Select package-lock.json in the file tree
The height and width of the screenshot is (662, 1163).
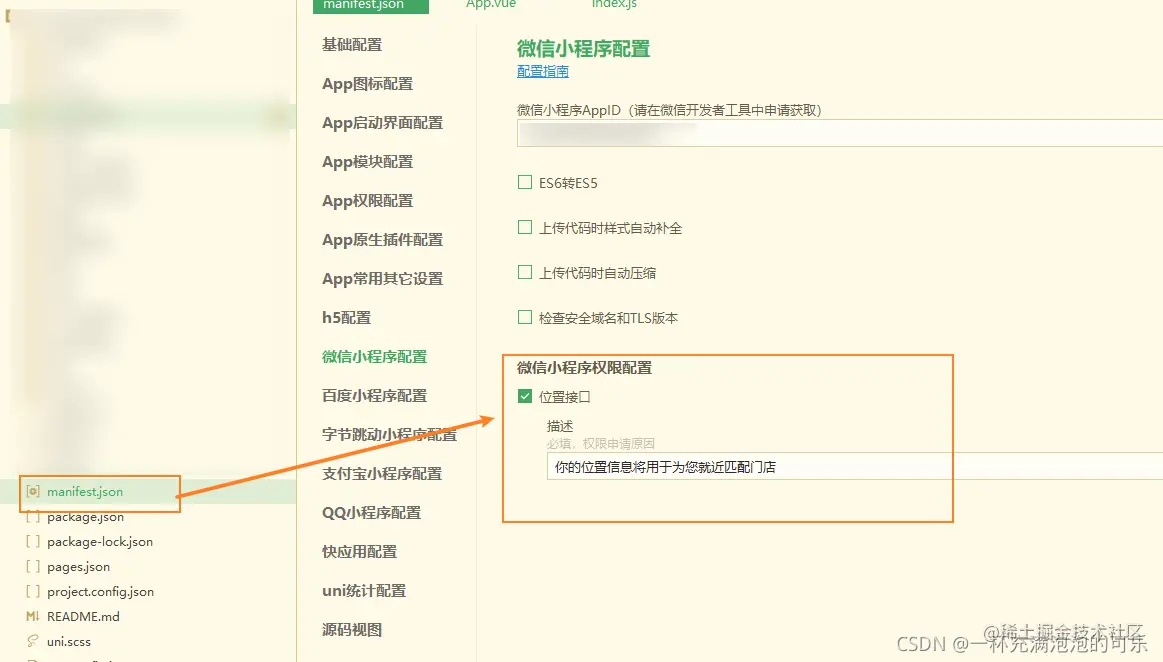(100, 542)
